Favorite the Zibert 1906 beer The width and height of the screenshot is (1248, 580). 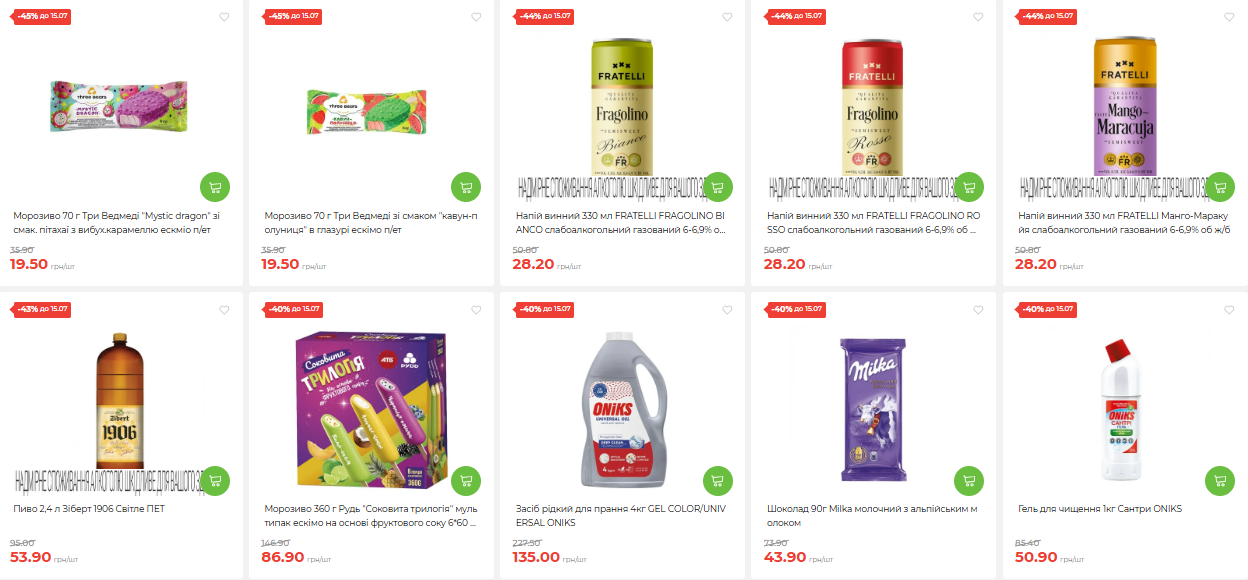224,310
